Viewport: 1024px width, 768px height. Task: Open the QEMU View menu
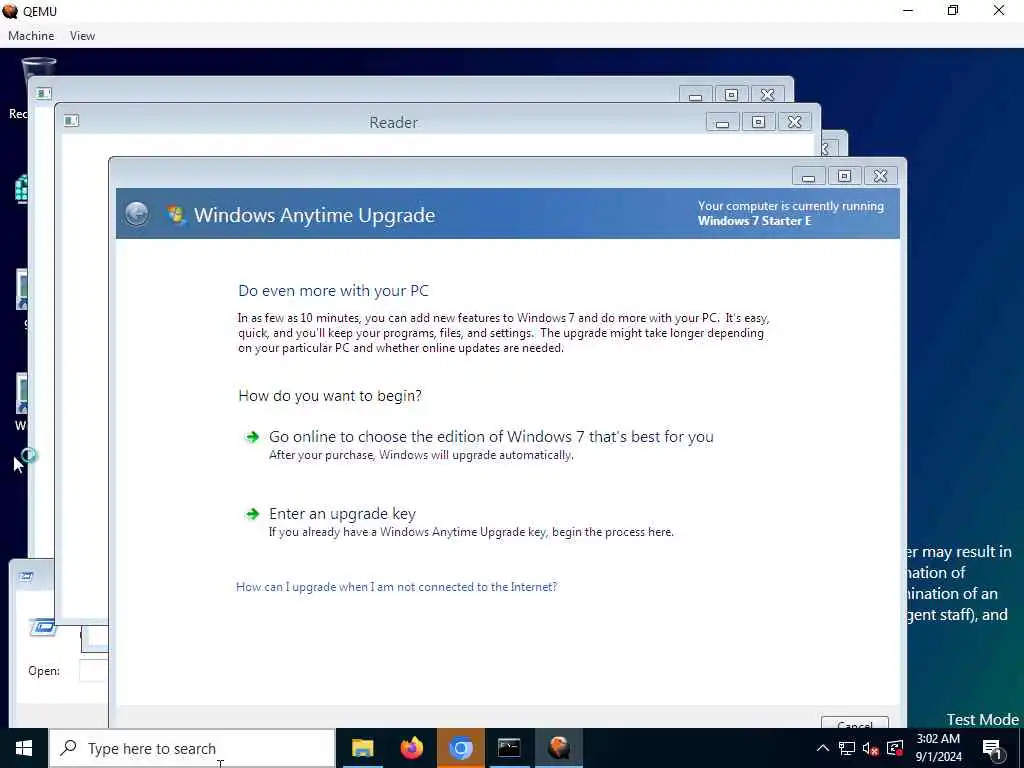82,36
